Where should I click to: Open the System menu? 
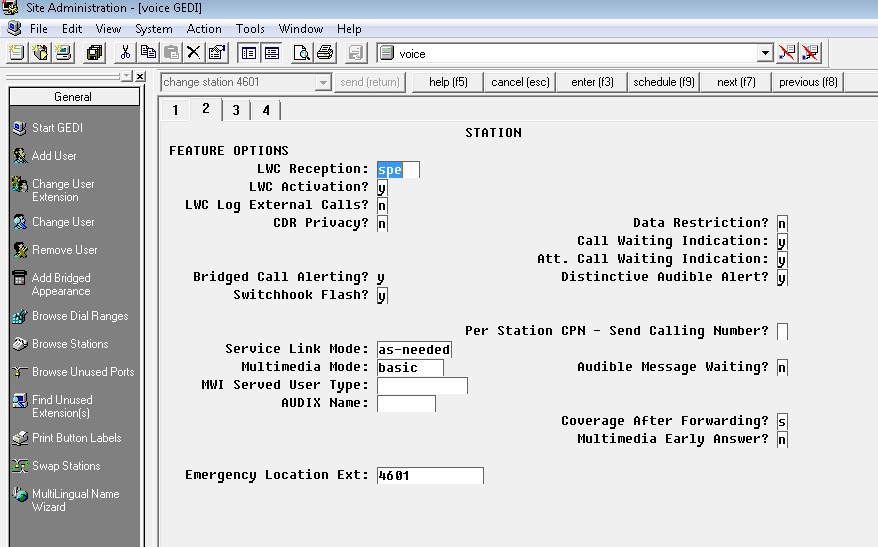[153, 29]
